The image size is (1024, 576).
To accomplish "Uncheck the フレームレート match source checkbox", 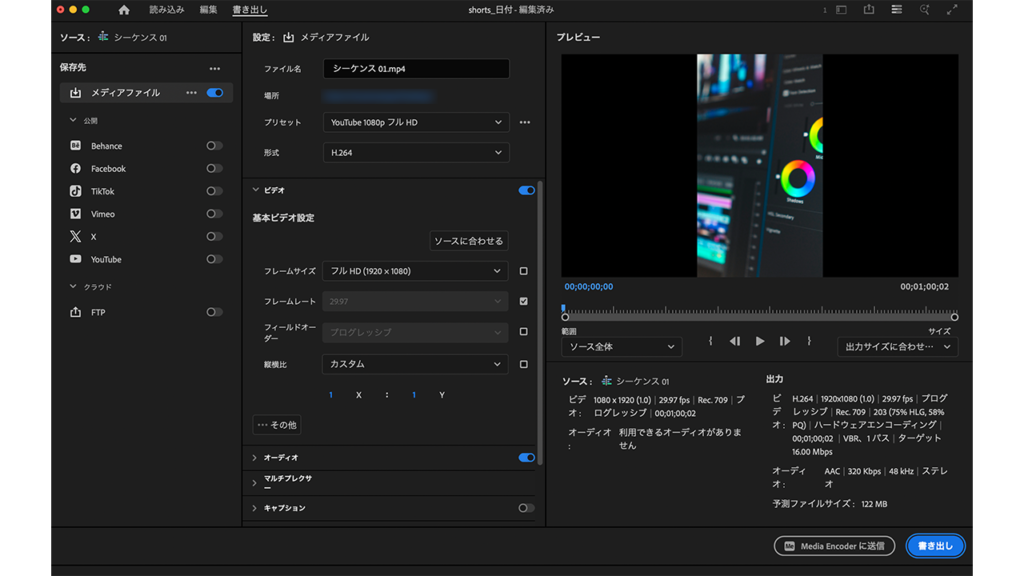I will (x=523, y=301).
